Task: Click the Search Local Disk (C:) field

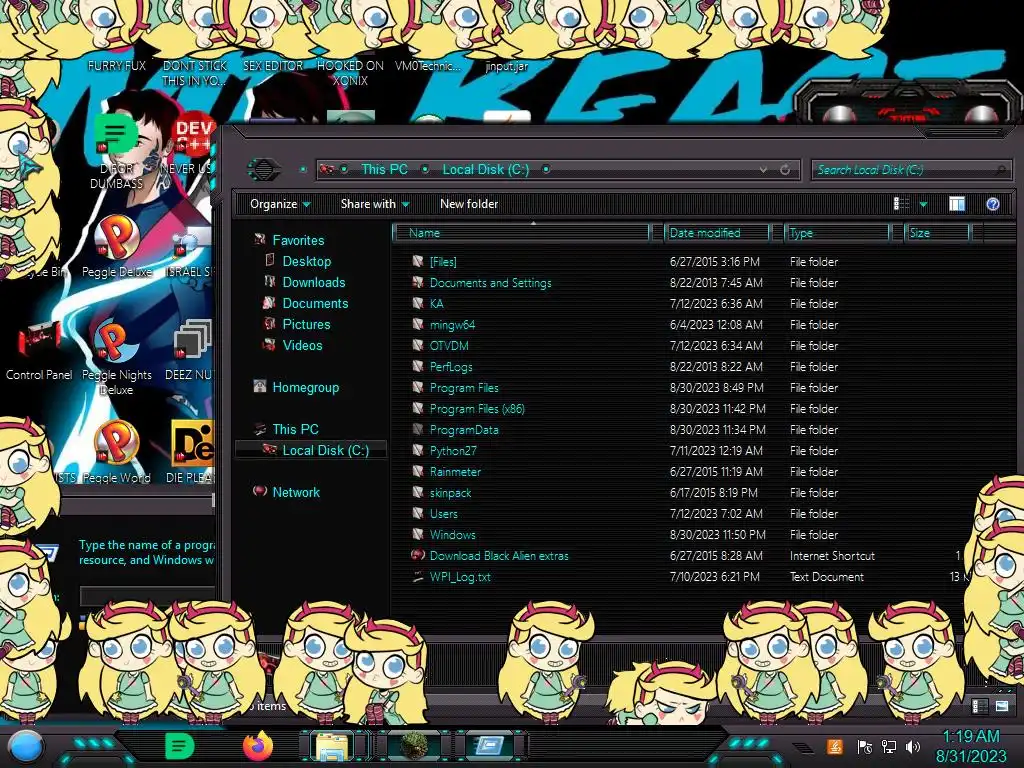Action: [910, 170]
